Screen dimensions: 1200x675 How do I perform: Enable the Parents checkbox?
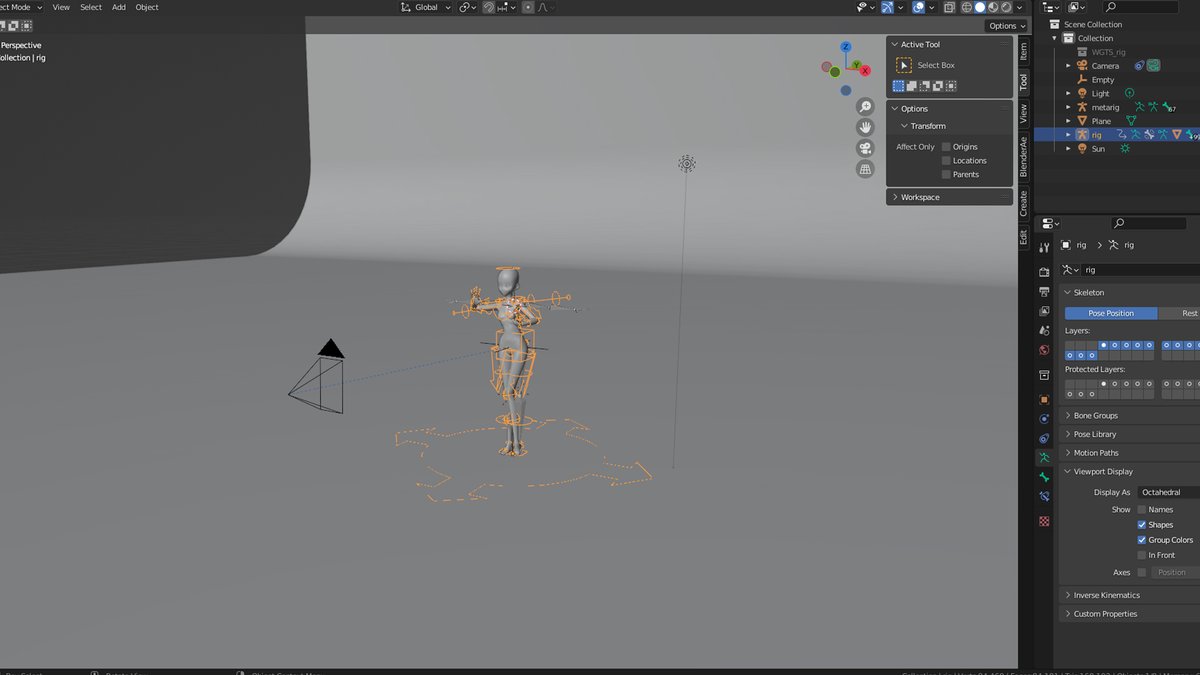tap(946, 174)
